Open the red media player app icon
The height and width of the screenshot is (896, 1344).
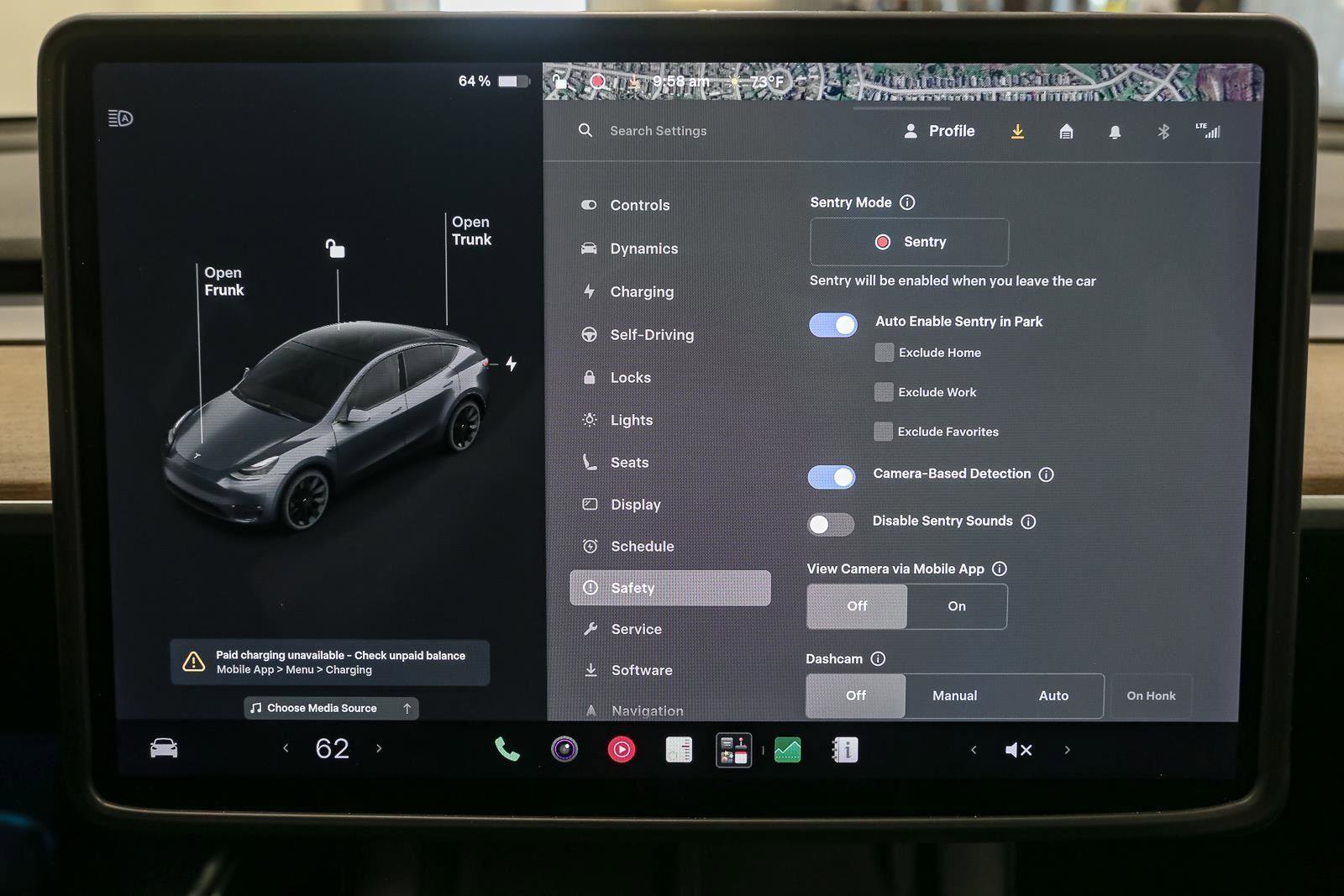[x=622, y=749]
